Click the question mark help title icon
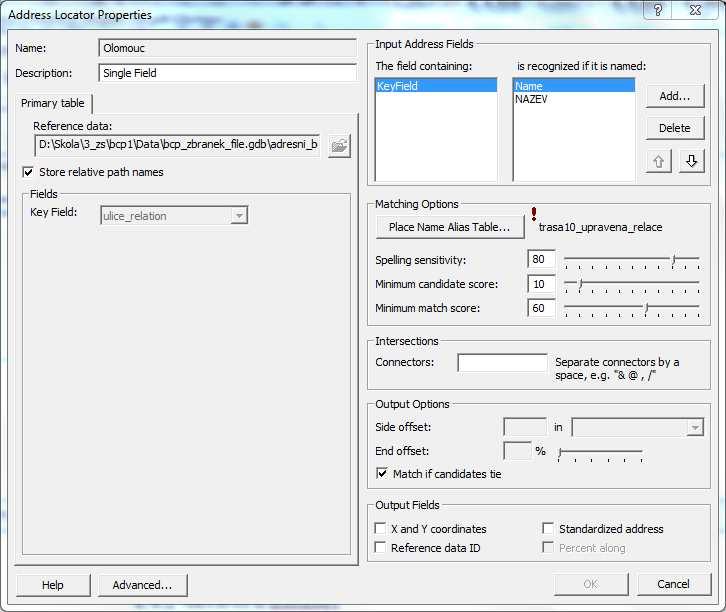Viewport: 726px width, 612px height. 658,10
